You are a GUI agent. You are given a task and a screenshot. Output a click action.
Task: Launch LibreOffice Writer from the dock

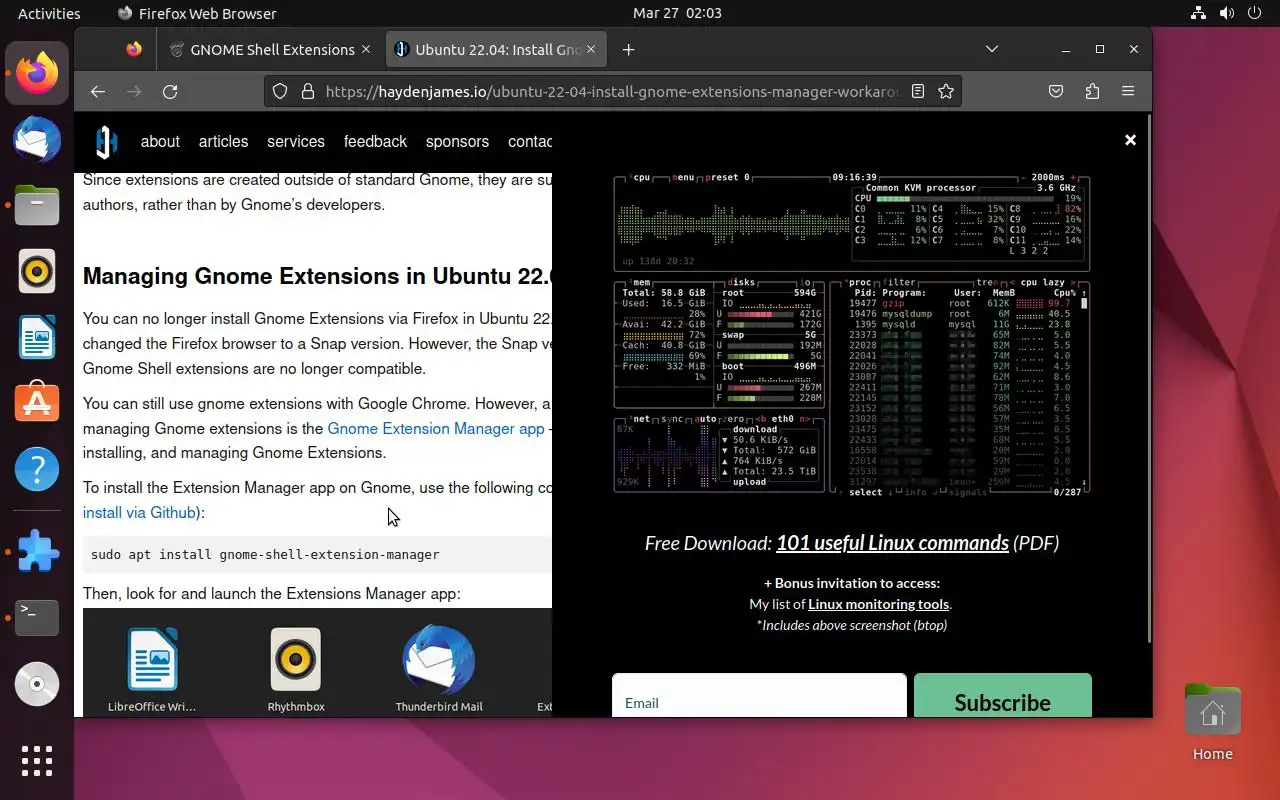click(x=37, y=337)
